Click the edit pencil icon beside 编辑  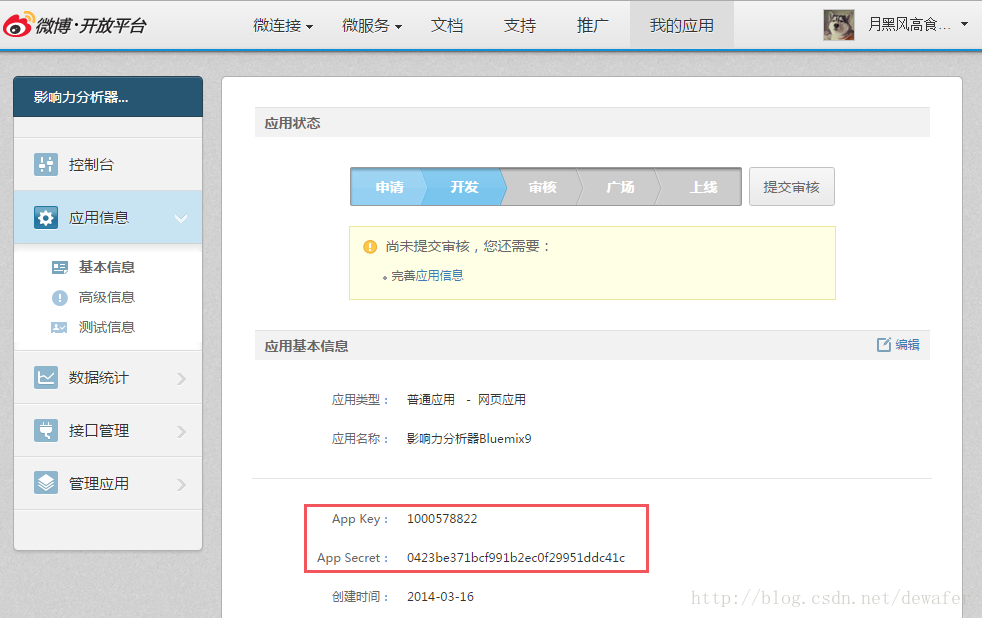(884, 344)
